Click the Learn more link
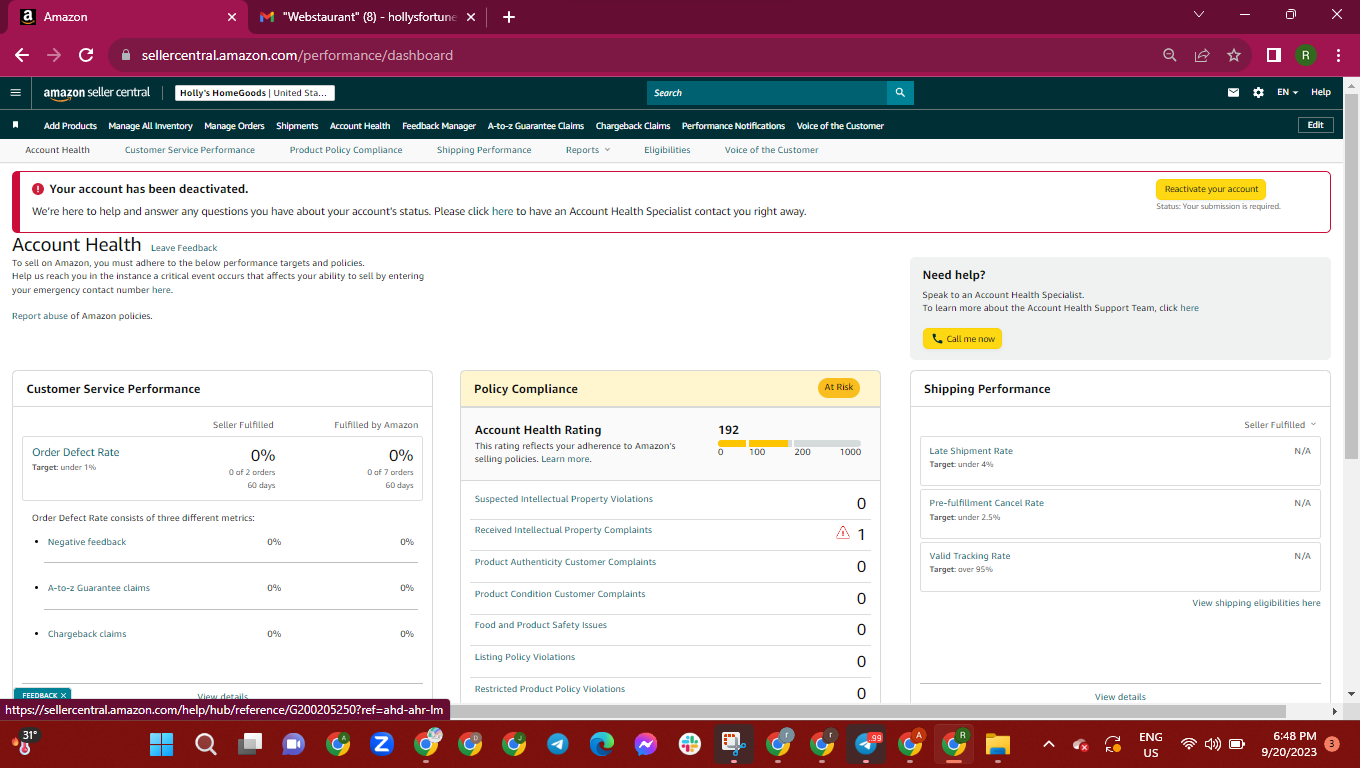 566,459
